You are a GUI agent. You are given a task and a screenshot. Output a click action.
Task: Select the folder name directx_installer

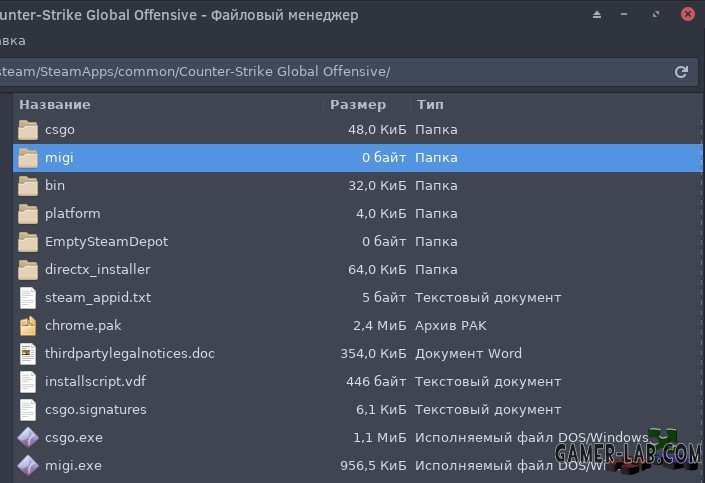coord(98,270)
